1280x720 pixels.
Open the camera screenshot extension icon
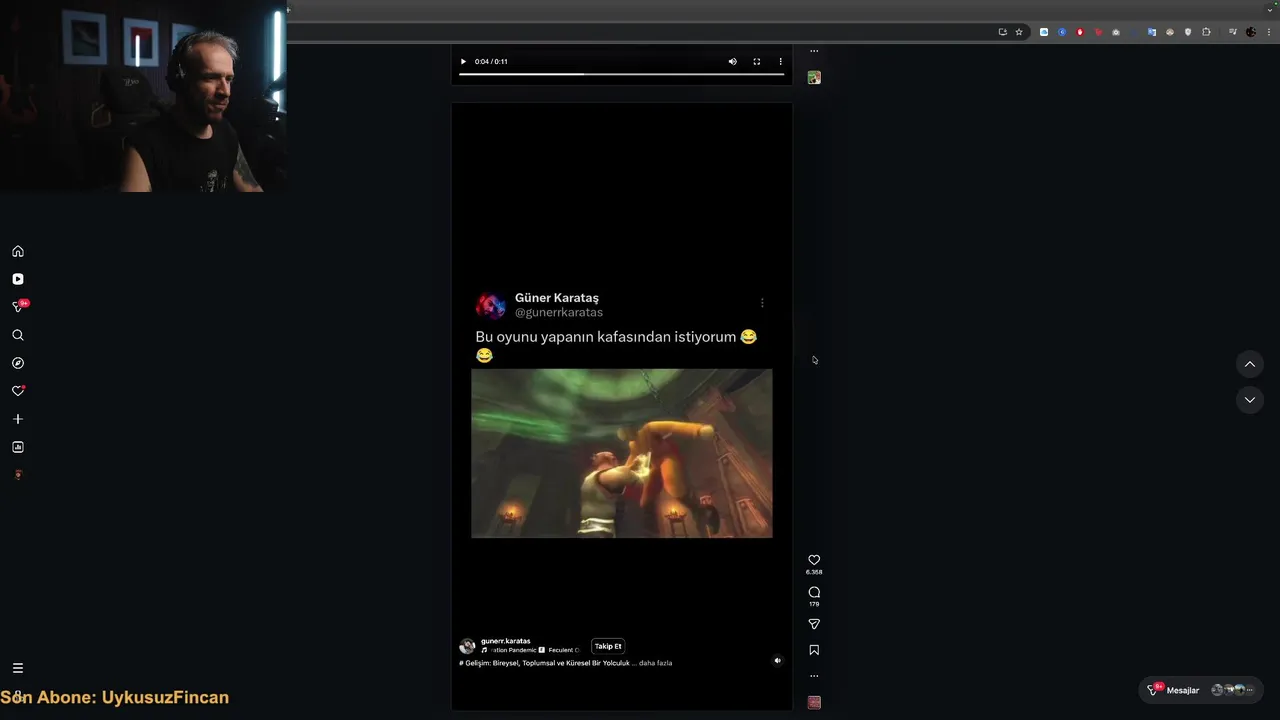coord(1116,32)
